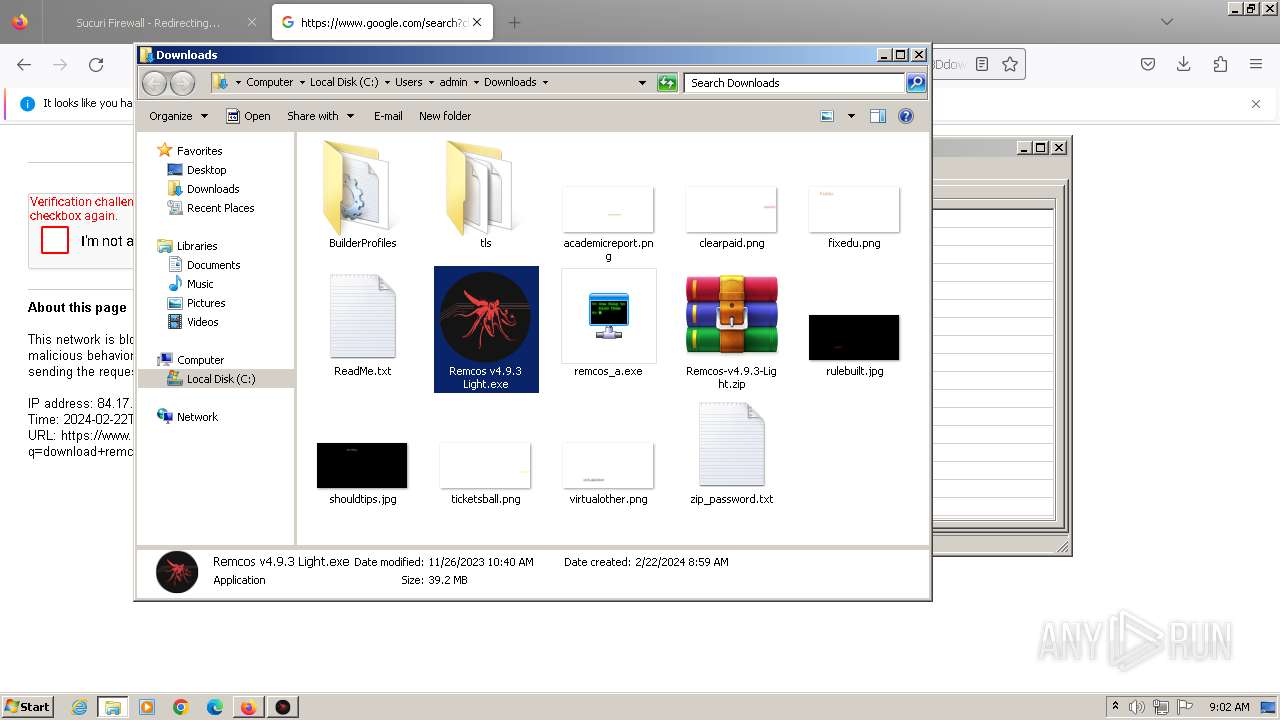Select remcos_a.exe file icon
The height and width of the screenshot is (720, 1280).
[x=608, y=316]
